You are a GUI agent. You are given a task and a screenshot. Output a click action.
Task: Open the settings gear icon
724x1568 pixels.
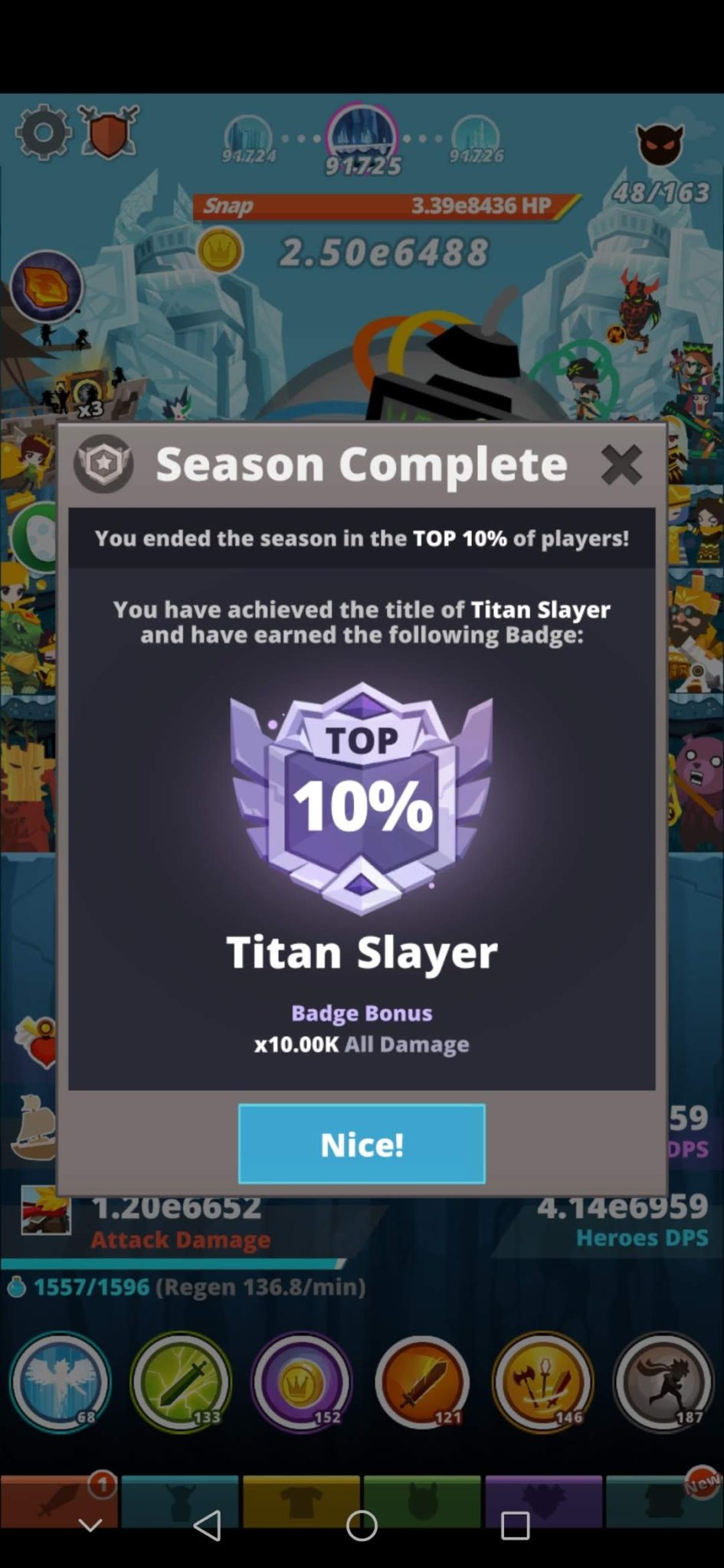(x=43, y=133)
